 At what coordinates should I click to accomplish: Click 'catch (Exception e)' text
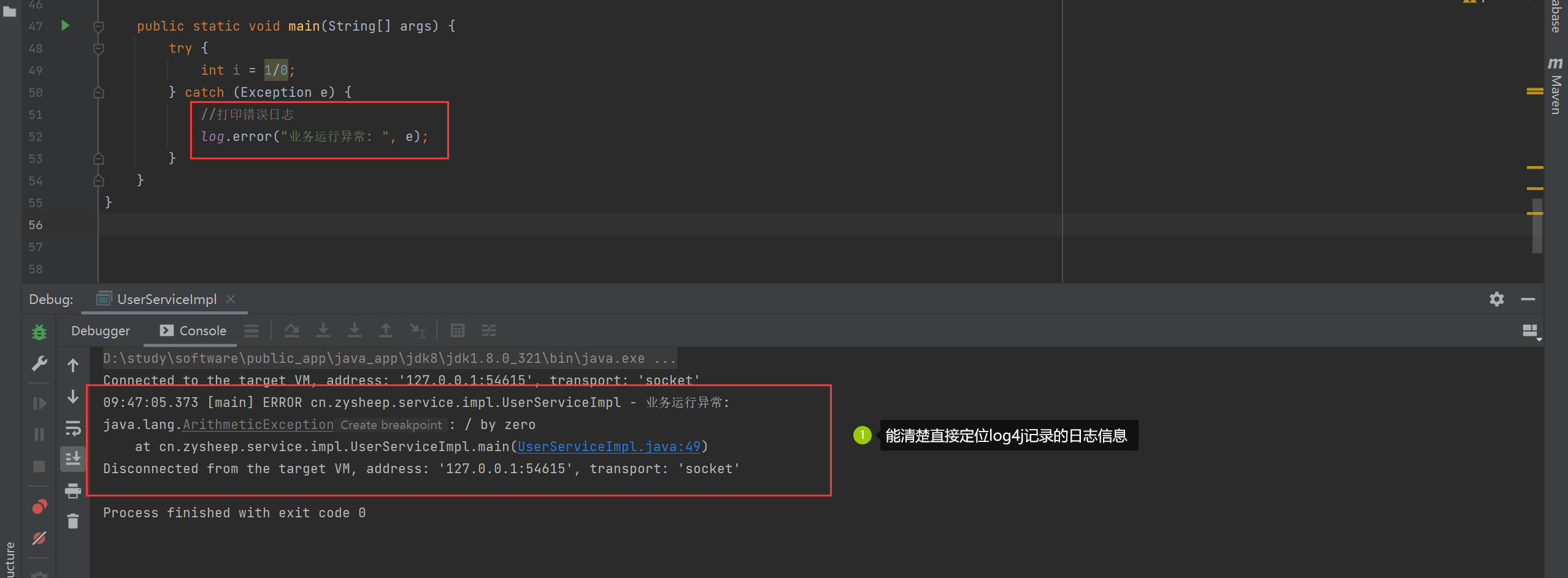[260, 93]
